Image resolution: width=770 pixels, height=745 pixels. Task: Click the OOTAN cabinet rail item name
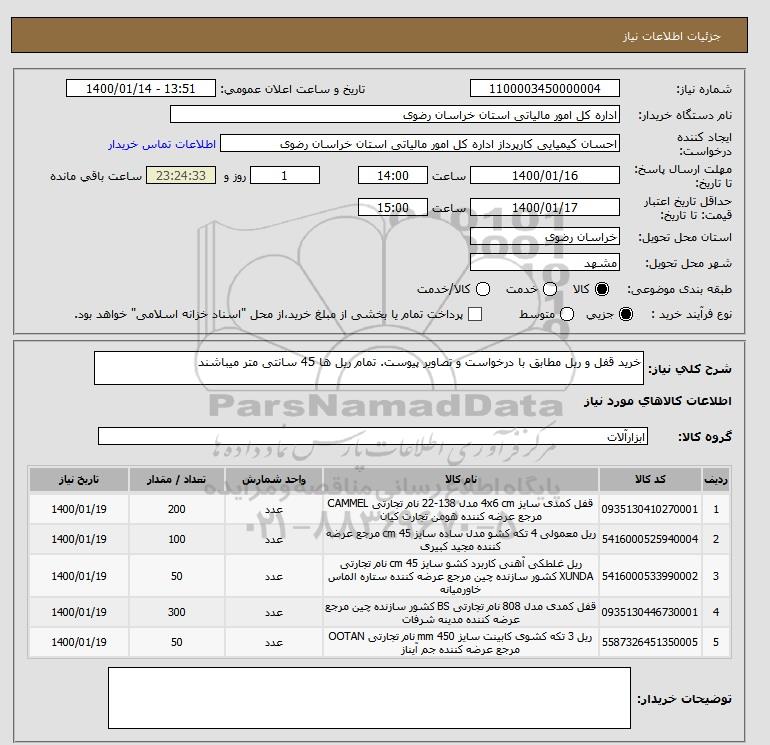click(461, 643)
